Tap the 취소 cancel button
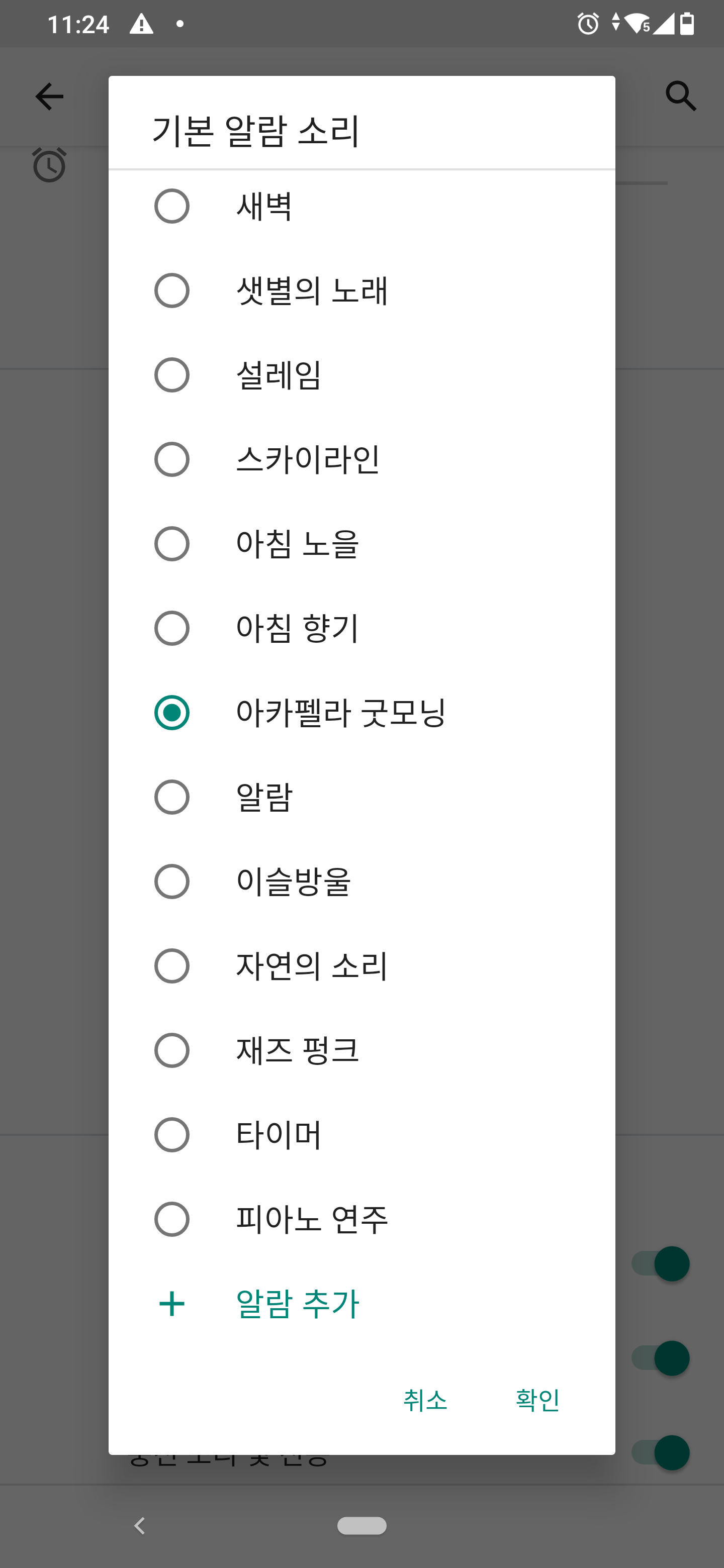The width and height of the screenshot is (724, 1568). [x=425, y=1400]
